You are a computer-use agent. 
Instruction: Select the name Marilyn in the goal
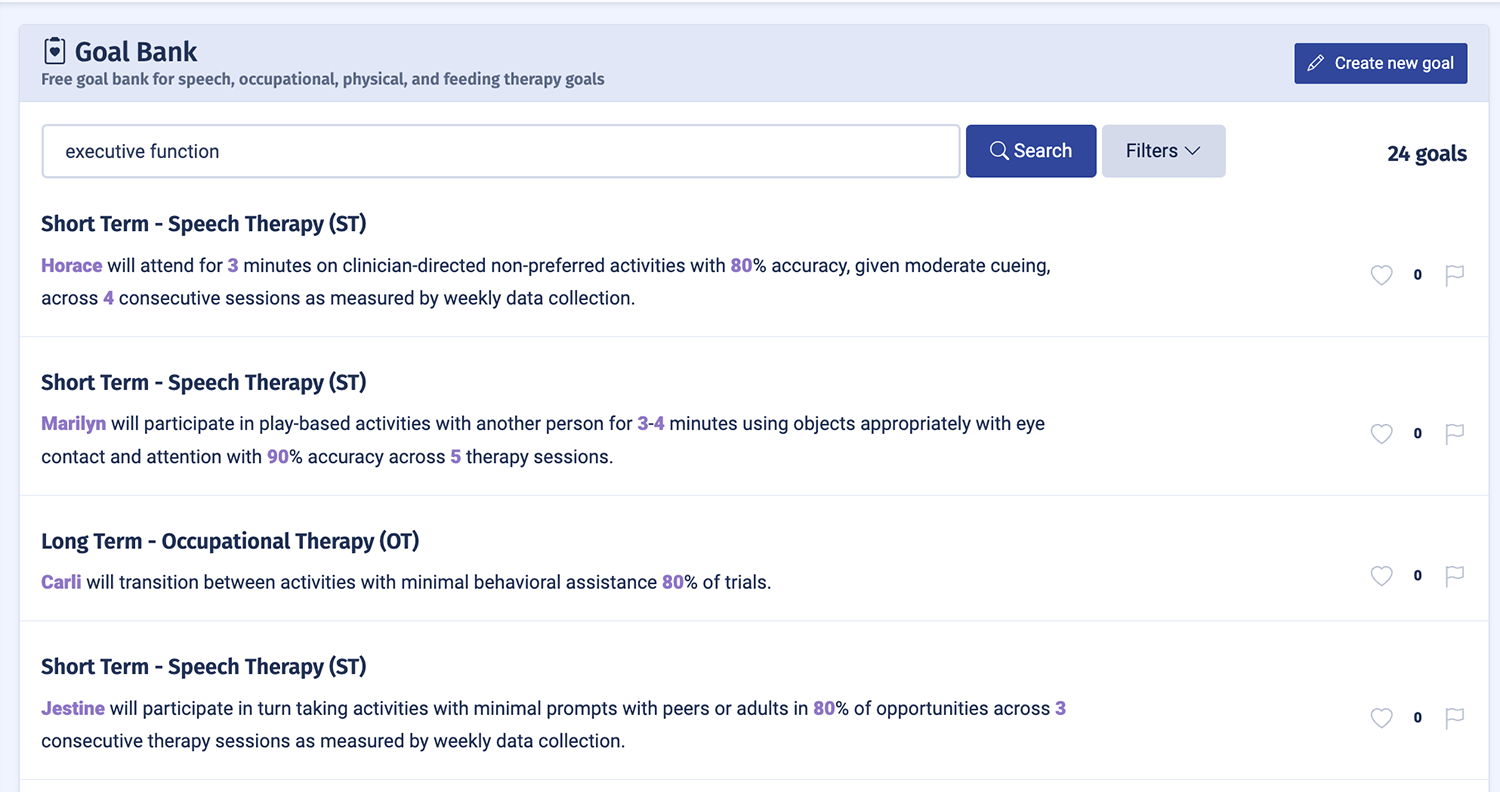pyautogui.click(x=74, y=423)
